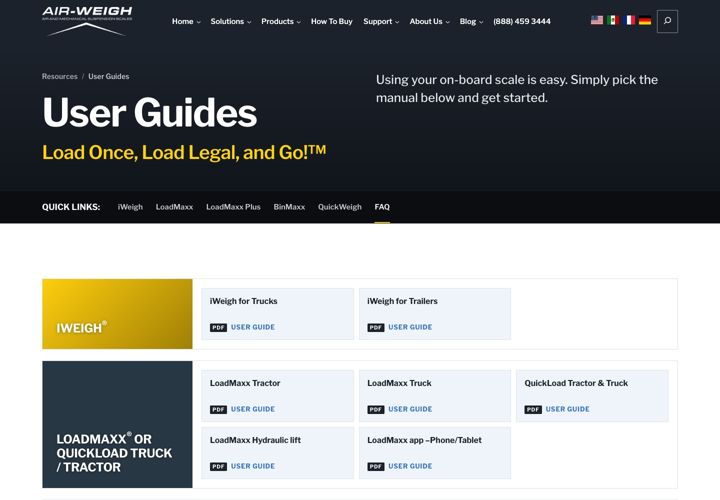Open LoadMaxx Truck User Guide link
The height and width of the screenshot is (500, 720).
click(x=410, y=409)
